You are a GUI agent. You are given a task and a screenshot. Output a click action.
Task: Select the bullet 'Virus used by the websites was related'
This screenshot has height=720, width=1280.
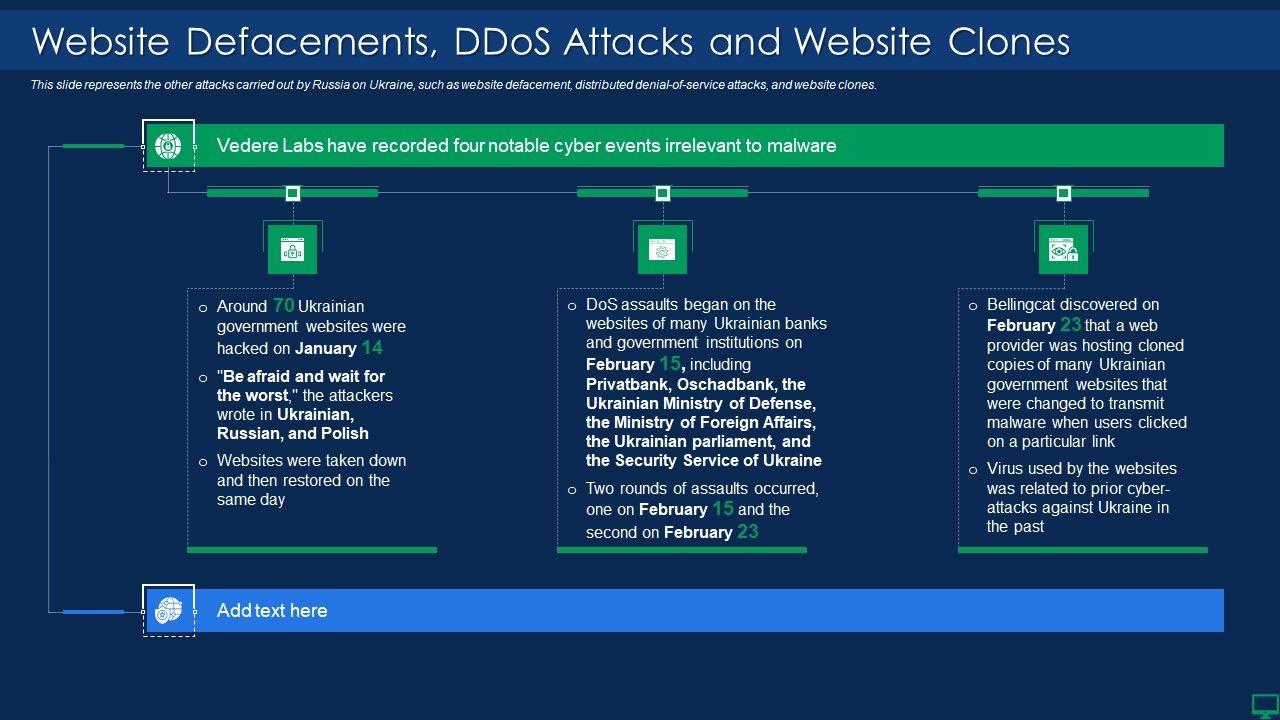1073,497
